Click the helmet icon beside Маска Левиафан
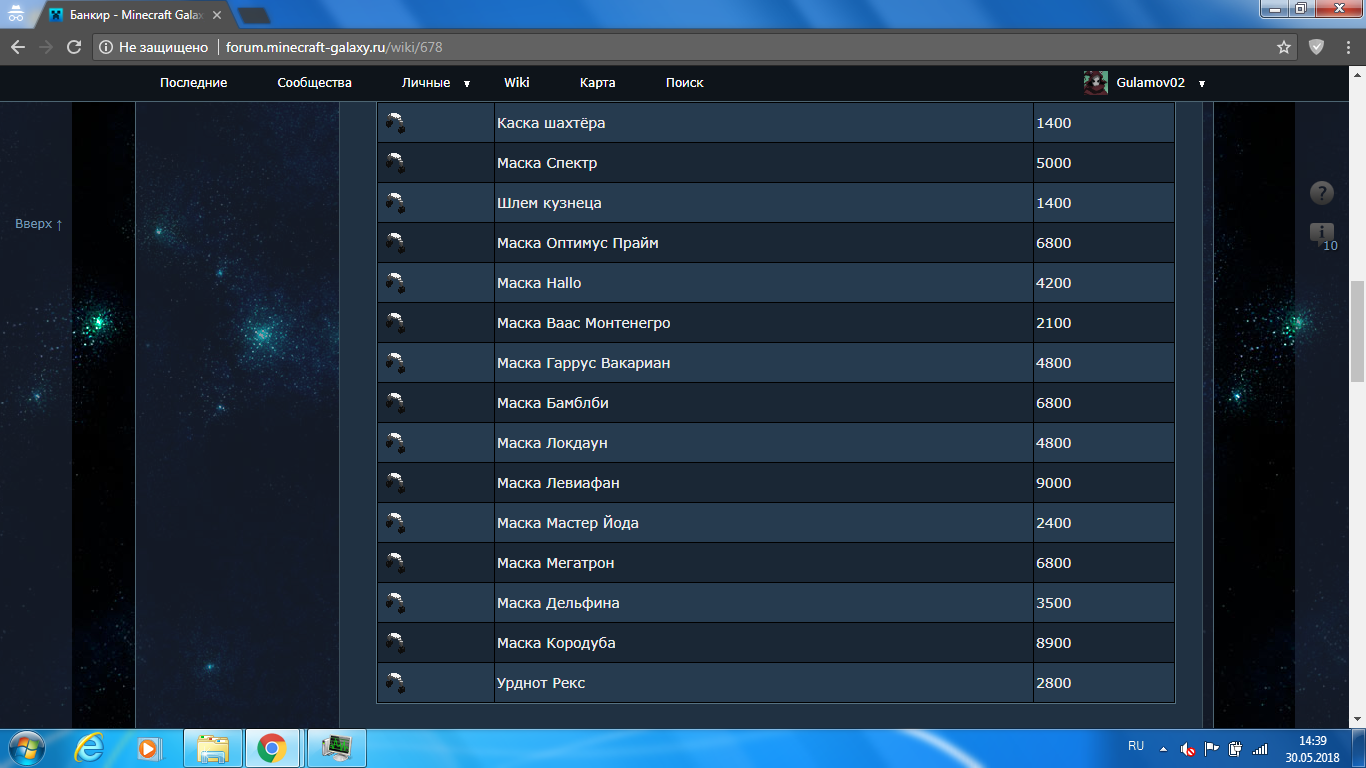 [396, 483]
